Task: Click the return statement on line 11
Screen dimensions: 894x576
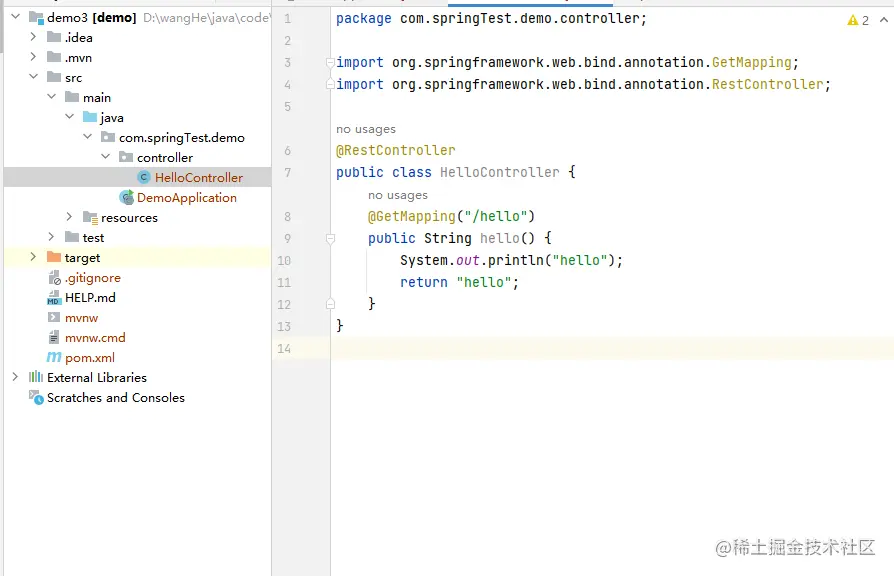Action: point(459,282)
